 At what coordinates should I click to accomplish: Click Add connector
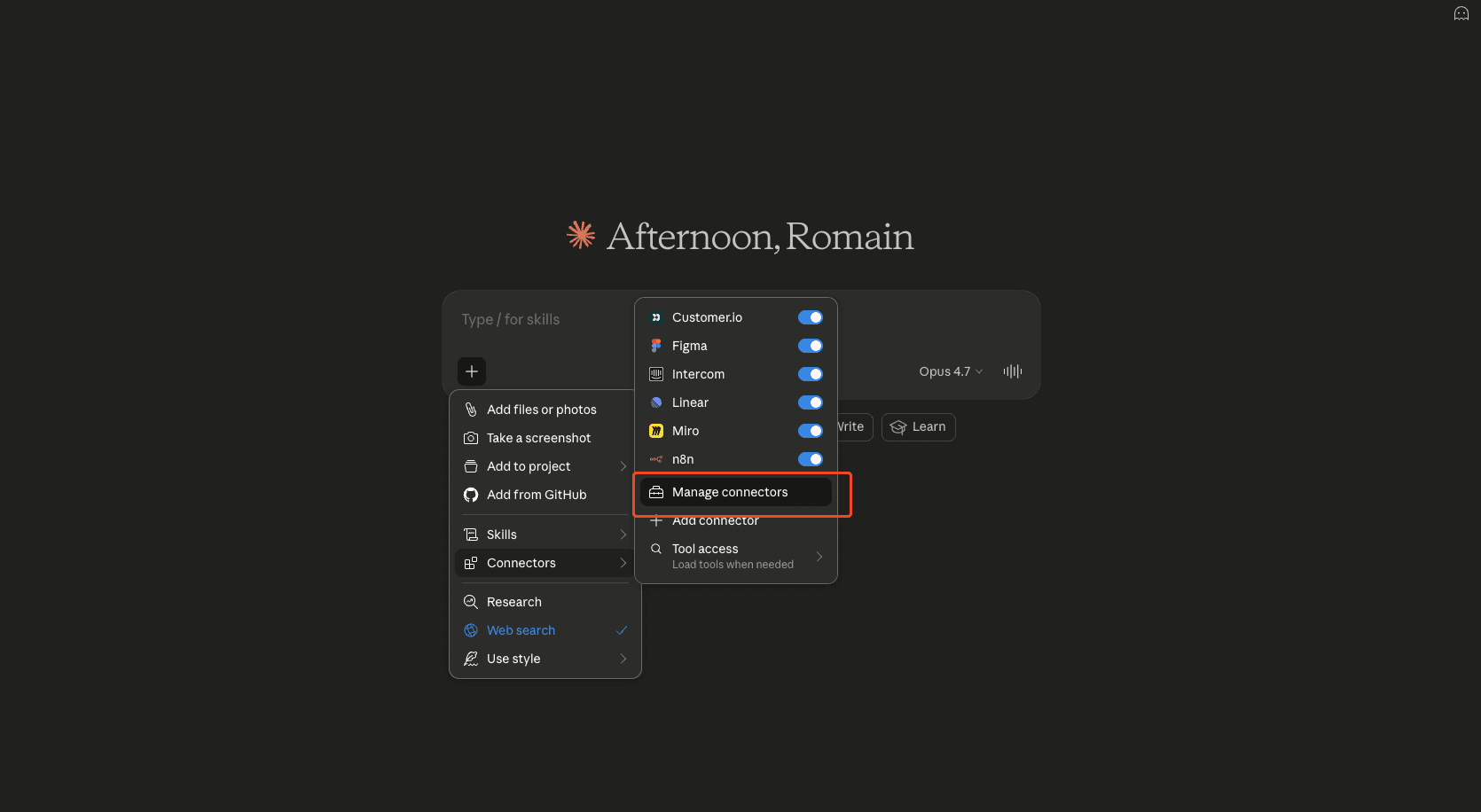tap(715, 520)
